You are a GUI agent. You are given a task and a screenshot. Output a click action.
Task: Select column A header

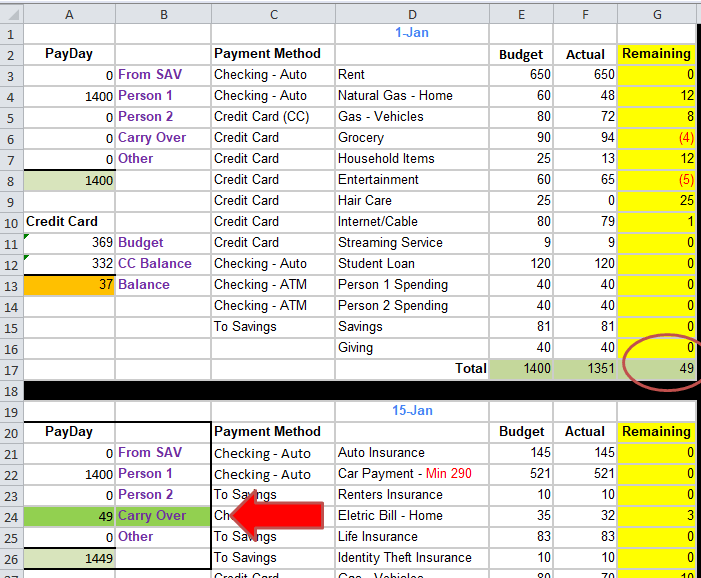[x=69, y=15]
